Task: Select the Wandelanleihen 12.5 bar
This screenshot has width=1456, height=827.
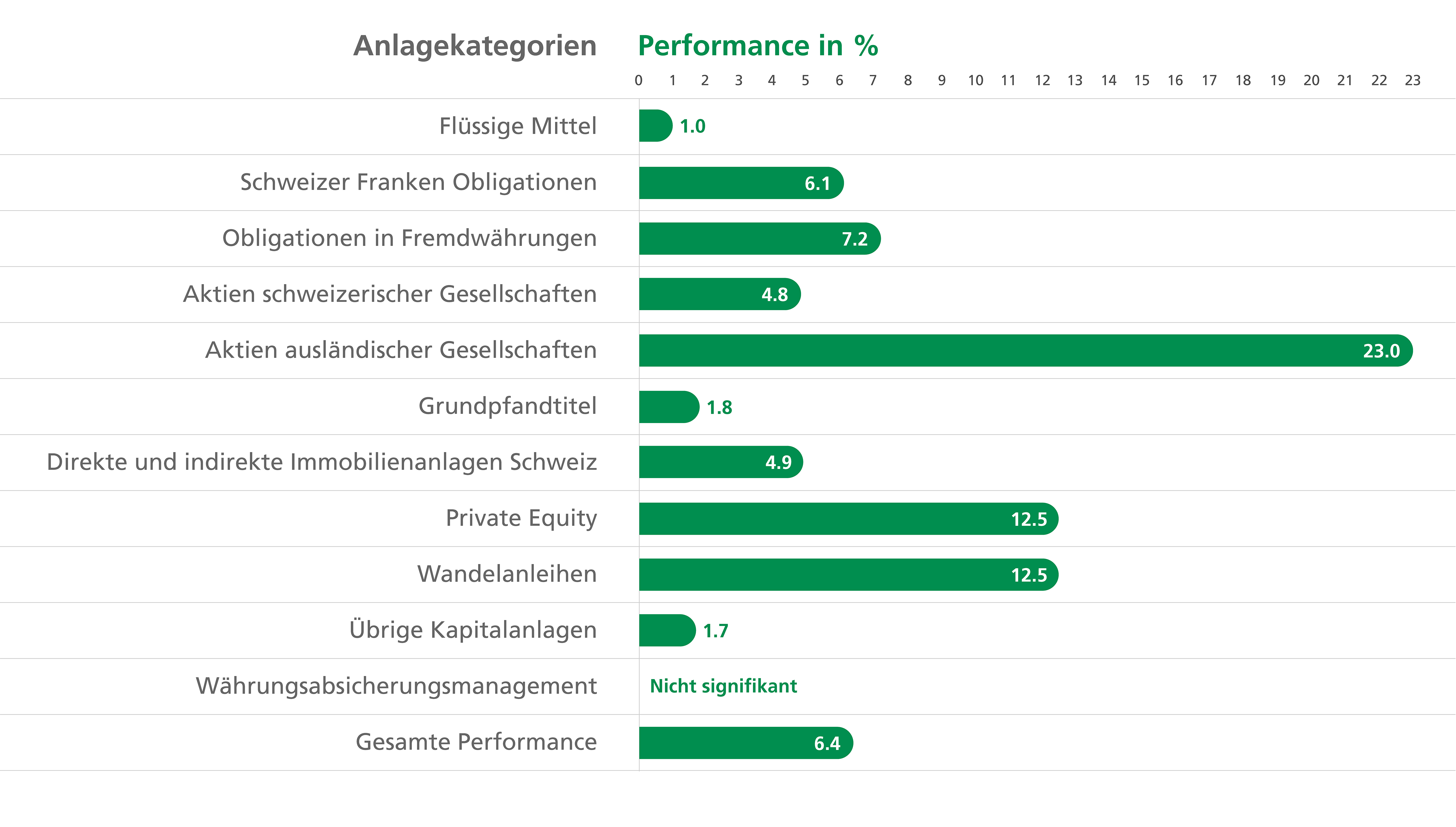Action: (x=849, y=574)
